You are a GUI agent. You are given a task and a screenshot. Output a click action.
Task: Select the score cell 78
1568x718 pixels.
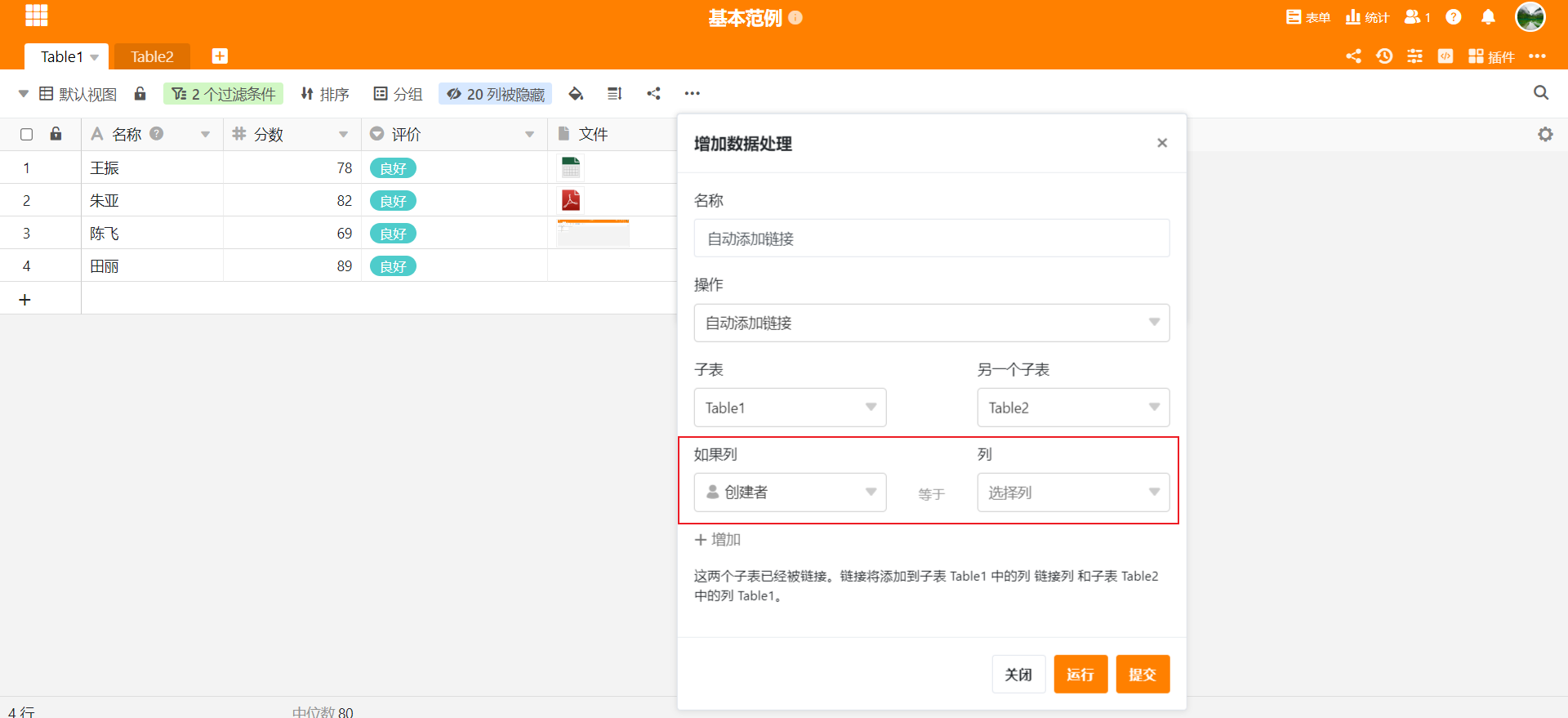pos(292,167)
